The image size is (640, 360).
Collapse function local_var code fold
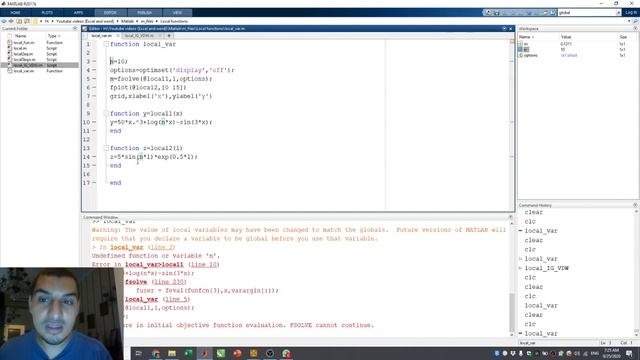pyautogui.click(x=106, y=44)
